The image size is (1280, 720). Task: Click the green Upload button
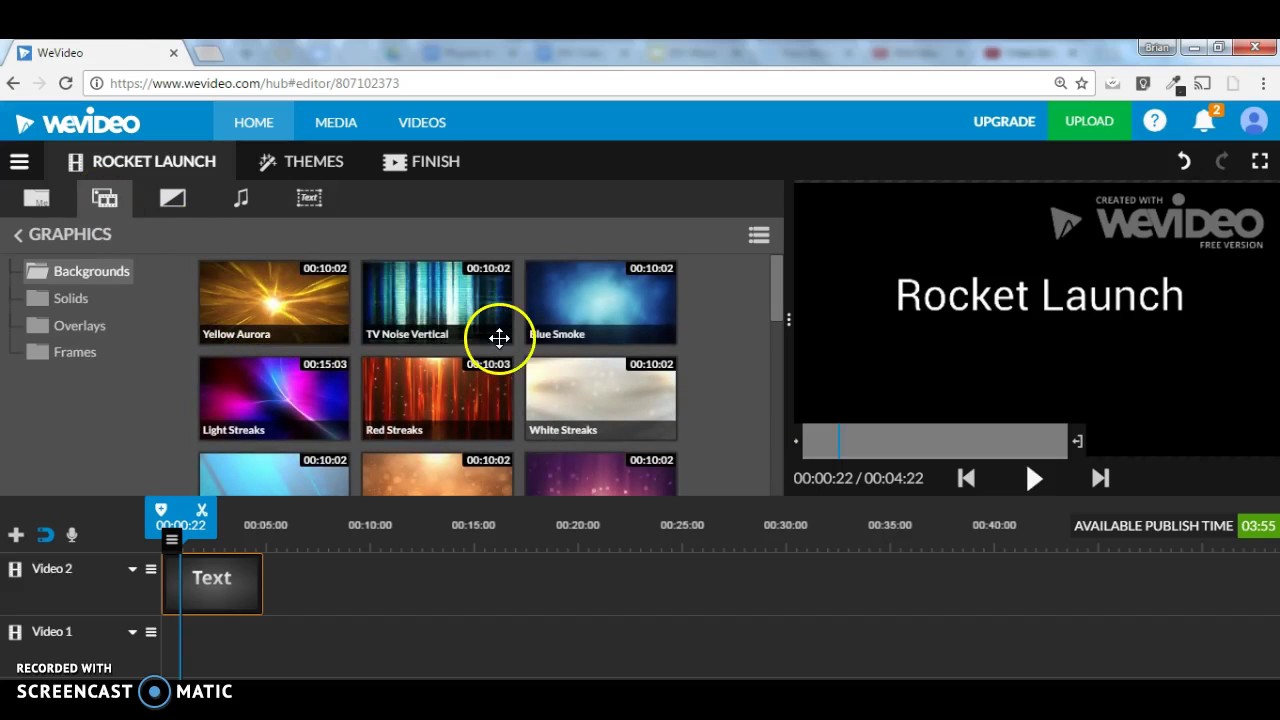click(x=1089, y=122)
